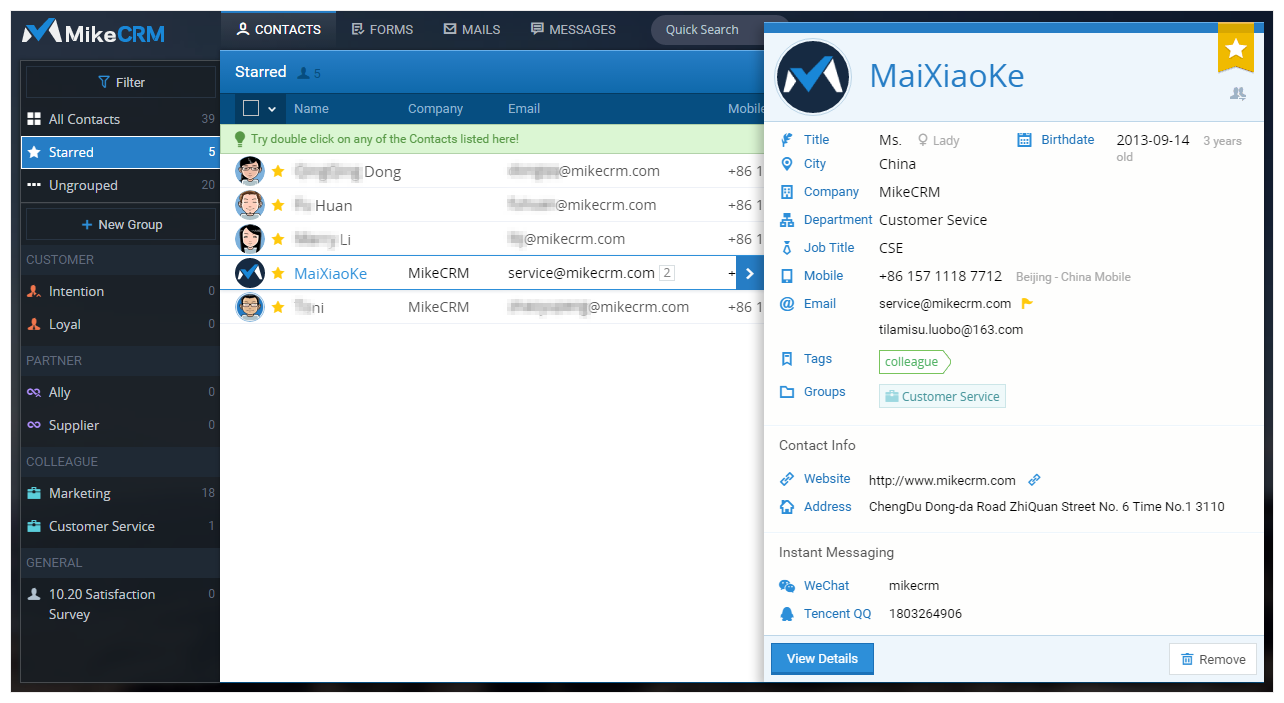The width and height of the screenshot is (1284, 703).
Task: Open the 10.20 Satisfaction Survey group
Action: 120,604
